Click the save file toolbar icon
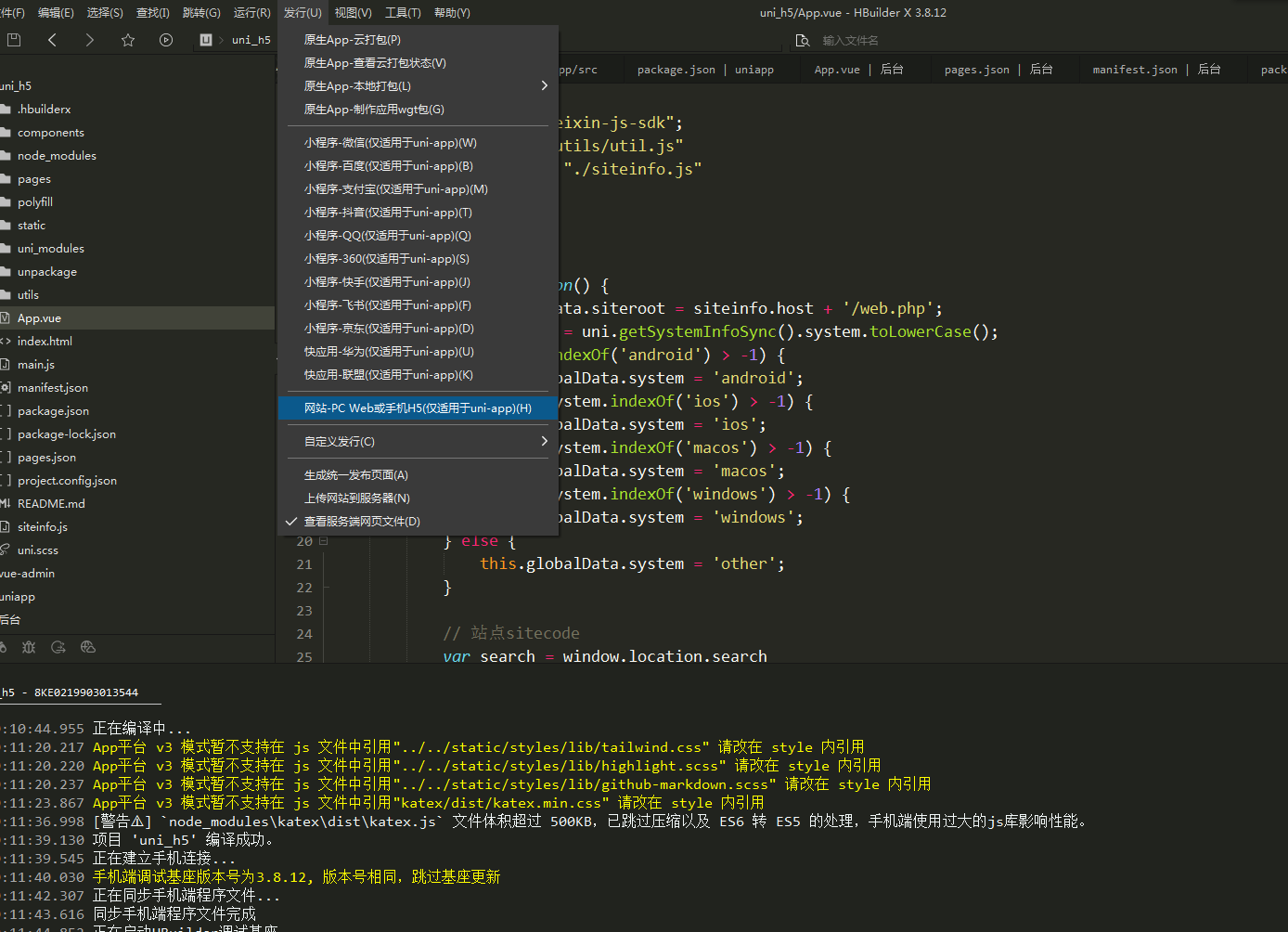The height and width of the screenshot is (932, 1288). pyautogui.click(x=14, y=40)
